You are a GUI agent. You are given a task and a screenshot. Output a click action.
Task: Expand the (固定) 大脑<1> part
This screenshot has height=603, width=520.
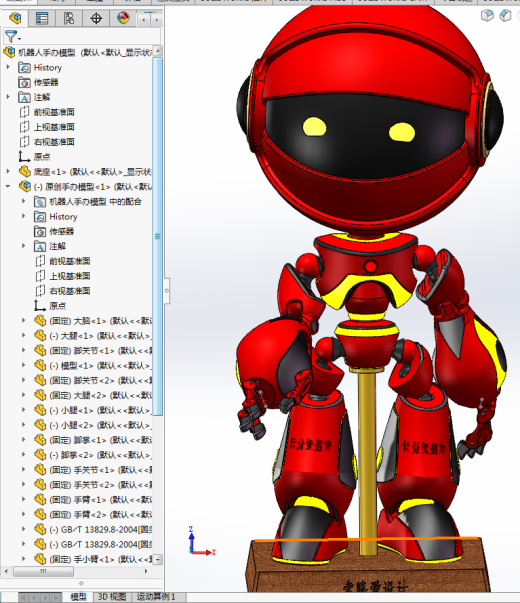point(23,320)
